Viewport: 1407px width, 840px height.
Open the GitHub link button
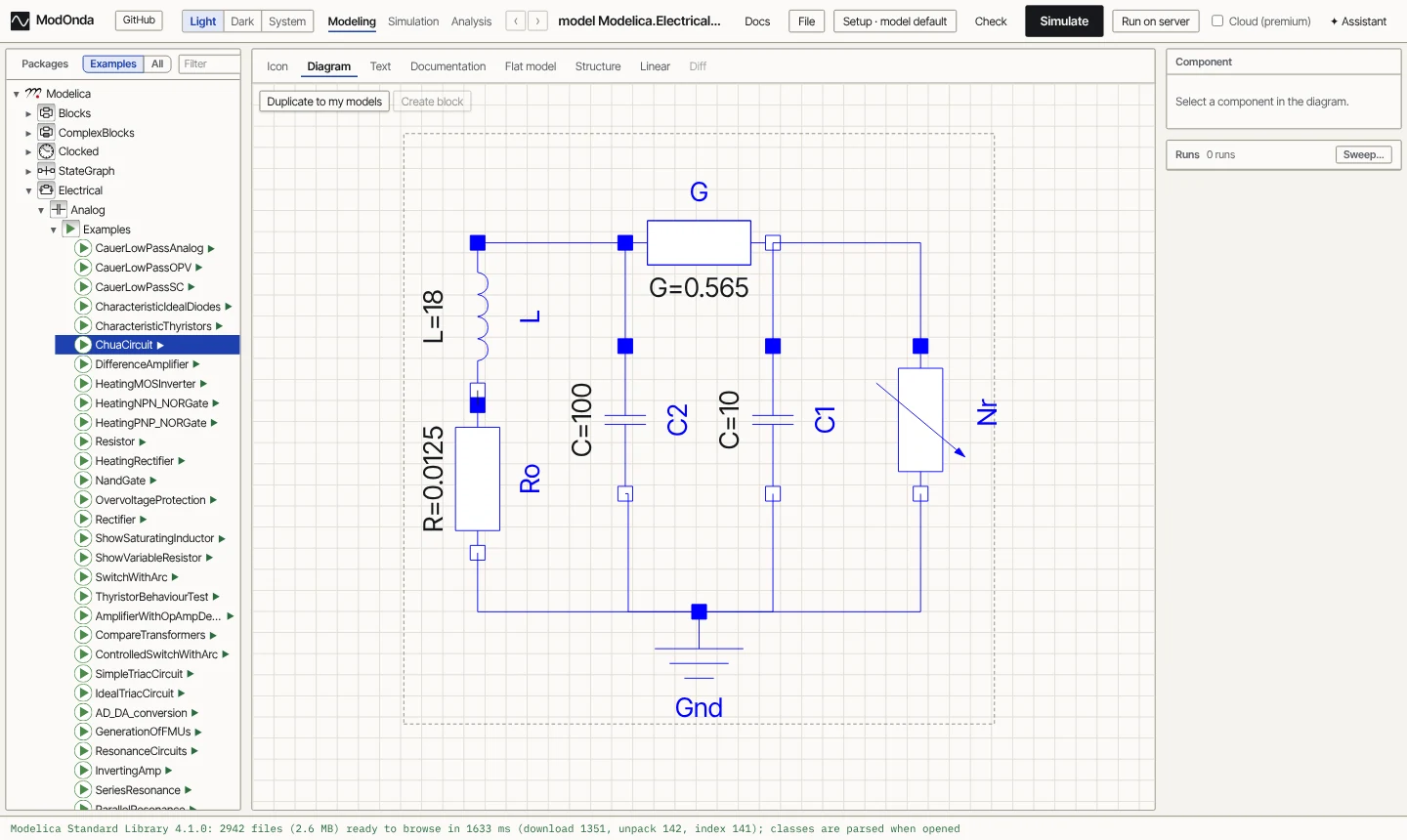[139, 21]
